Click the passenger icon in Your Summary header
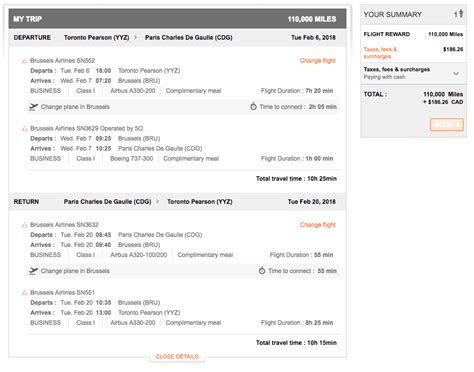This screenshot has height=372, width=474. (x=461, y=14)
